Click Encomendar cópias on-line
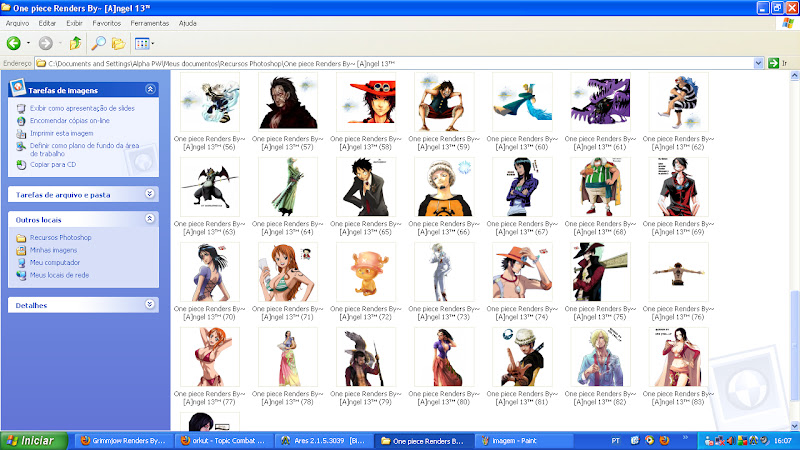This screenshot has height=450, width=800. click(69, 120)
